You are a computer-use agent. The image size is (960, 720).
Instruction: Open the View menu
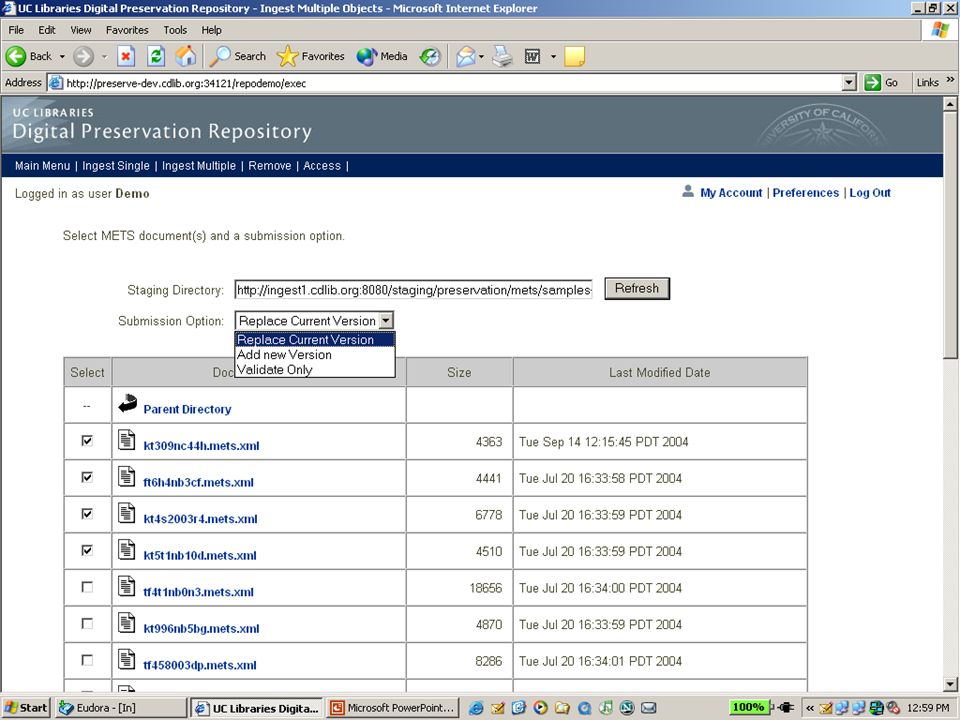pyautogui.click(x=81, y=30)
